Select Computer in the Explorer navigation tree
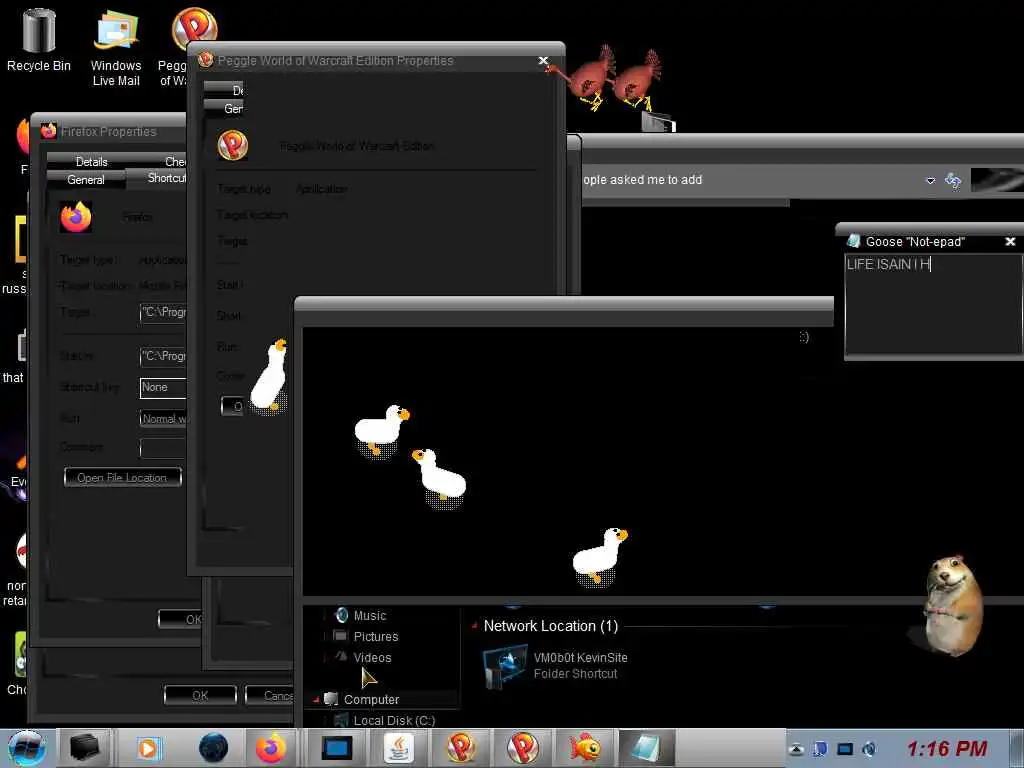Screen dimensions: 1024x768 coord(371,699)
